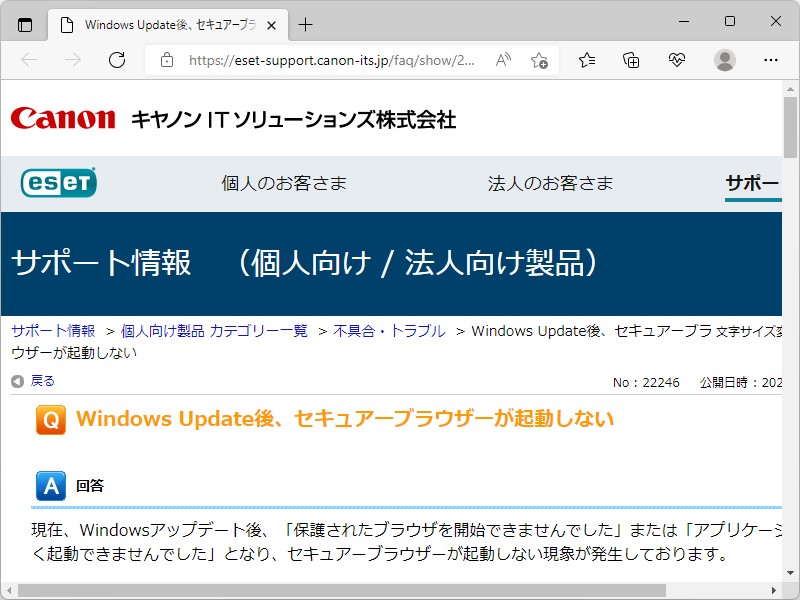800x600 pixels.
Task: Click the orange Q icon beside the question title
Action: (x=50, y=419)
